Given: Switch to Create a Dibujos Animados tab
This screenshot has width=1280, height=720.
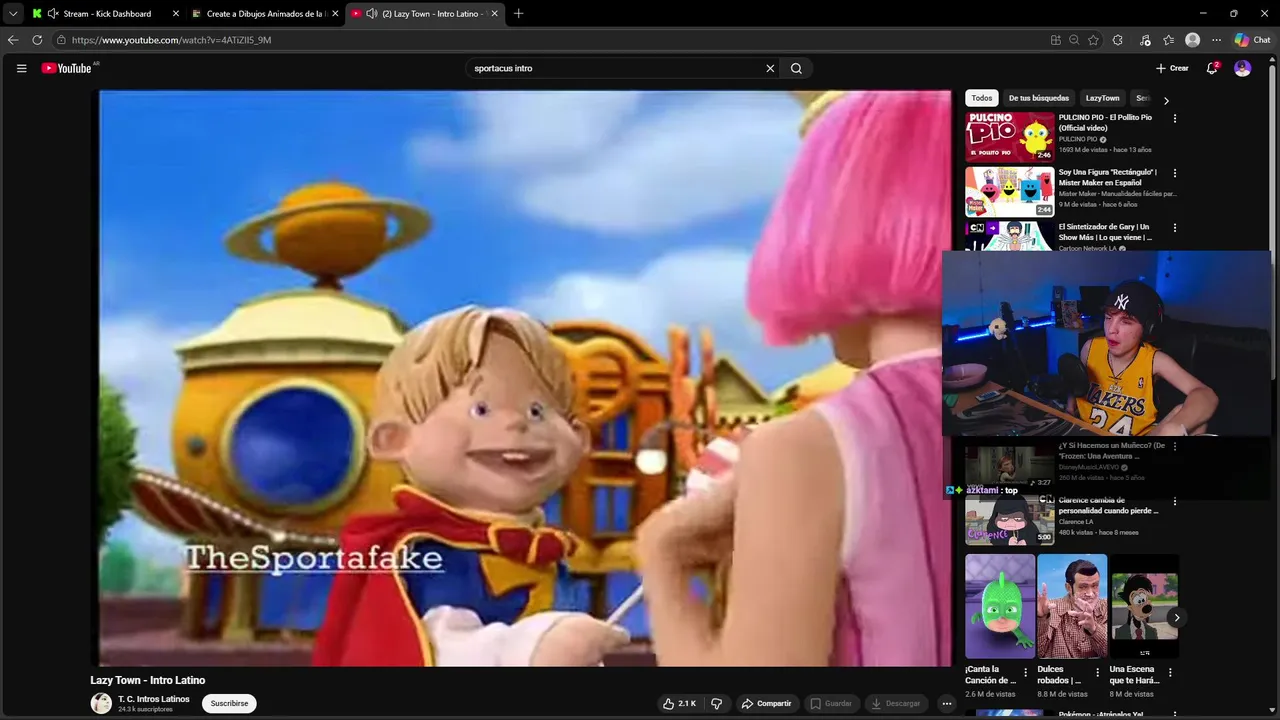Looking at the screenshot, I should (266, 14).
